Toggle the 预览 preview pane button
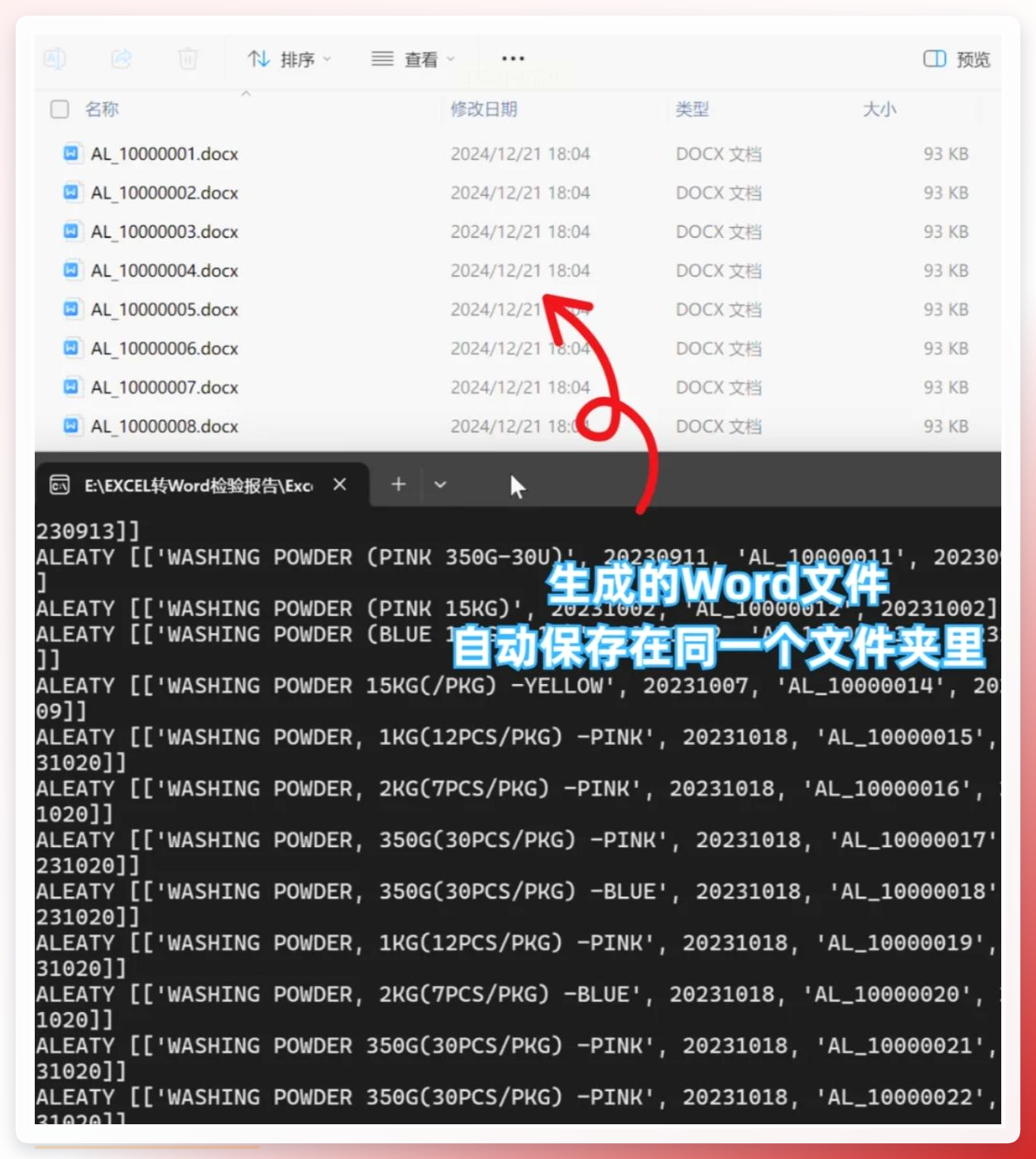 [x=956, y=59]
